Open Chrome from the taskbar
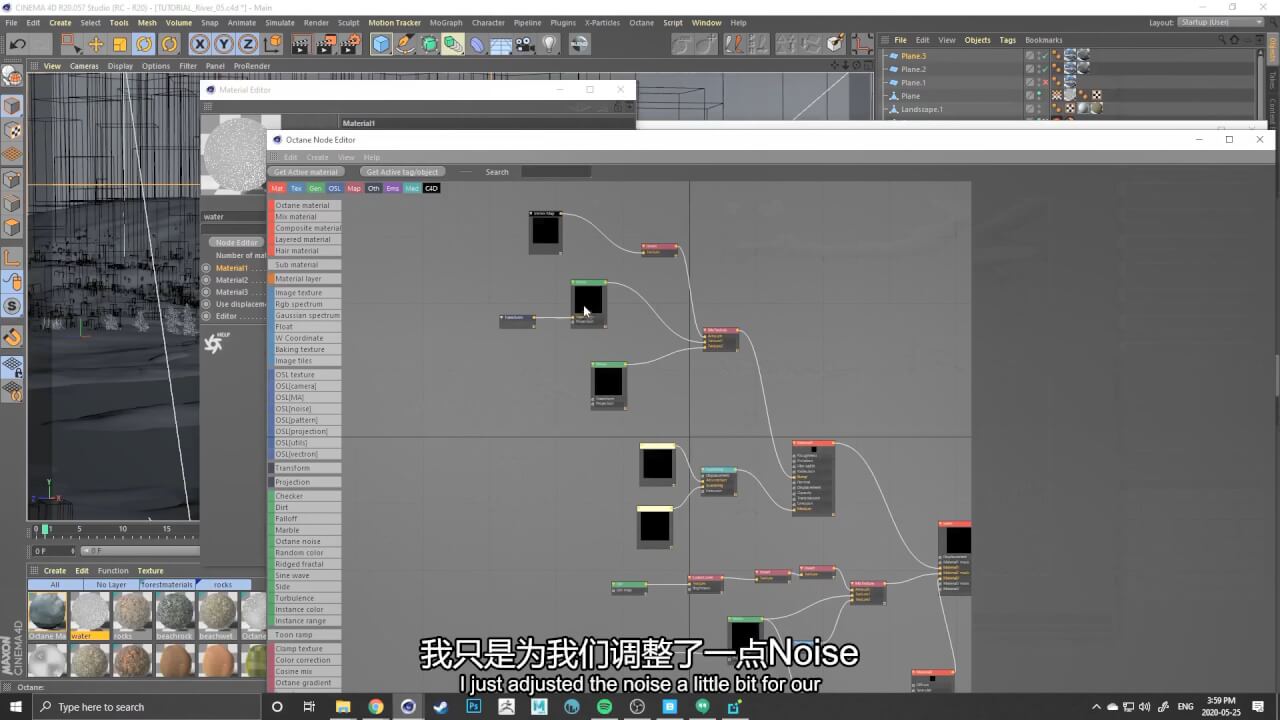 [375, 707]
